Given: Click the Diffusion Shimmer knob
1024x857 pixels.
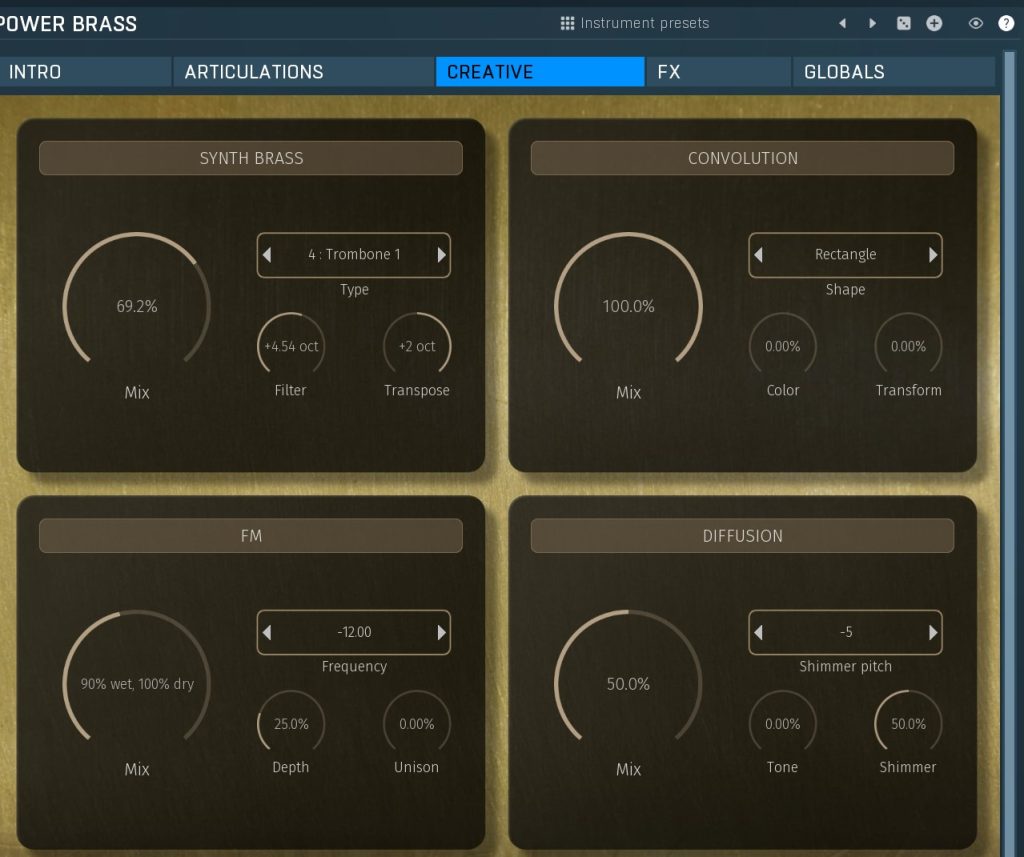Looking at the screenshot, I should tap(908, 724).
